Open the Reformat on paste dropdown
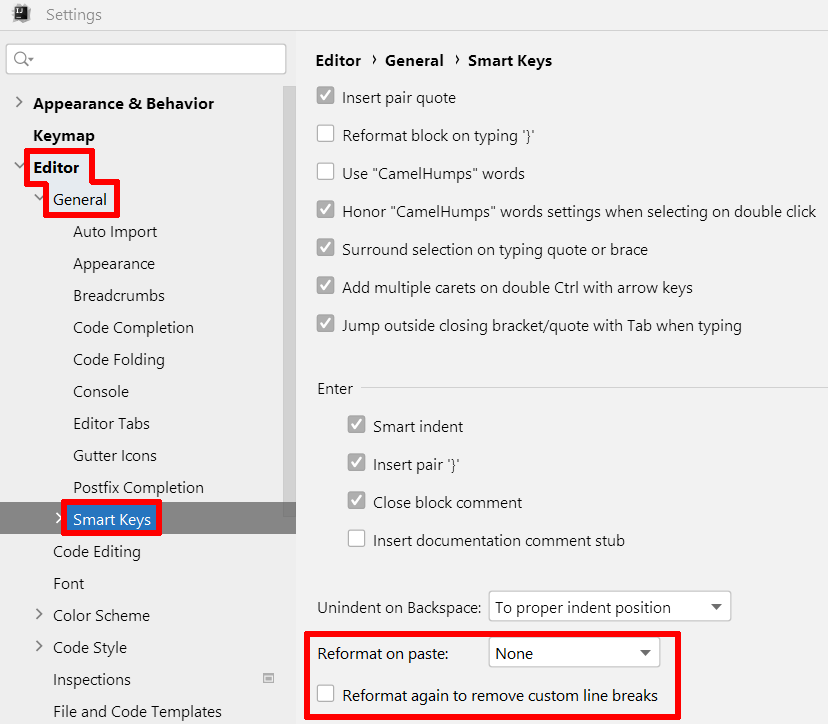The height and width of the screenshot is (724, 828). tap(573, 652)
